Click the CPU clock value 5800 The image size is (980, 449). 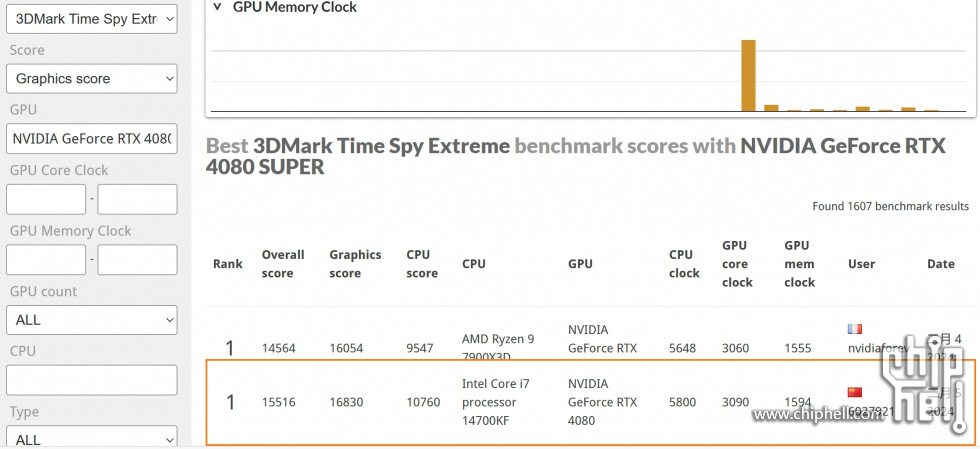[682, 402]
